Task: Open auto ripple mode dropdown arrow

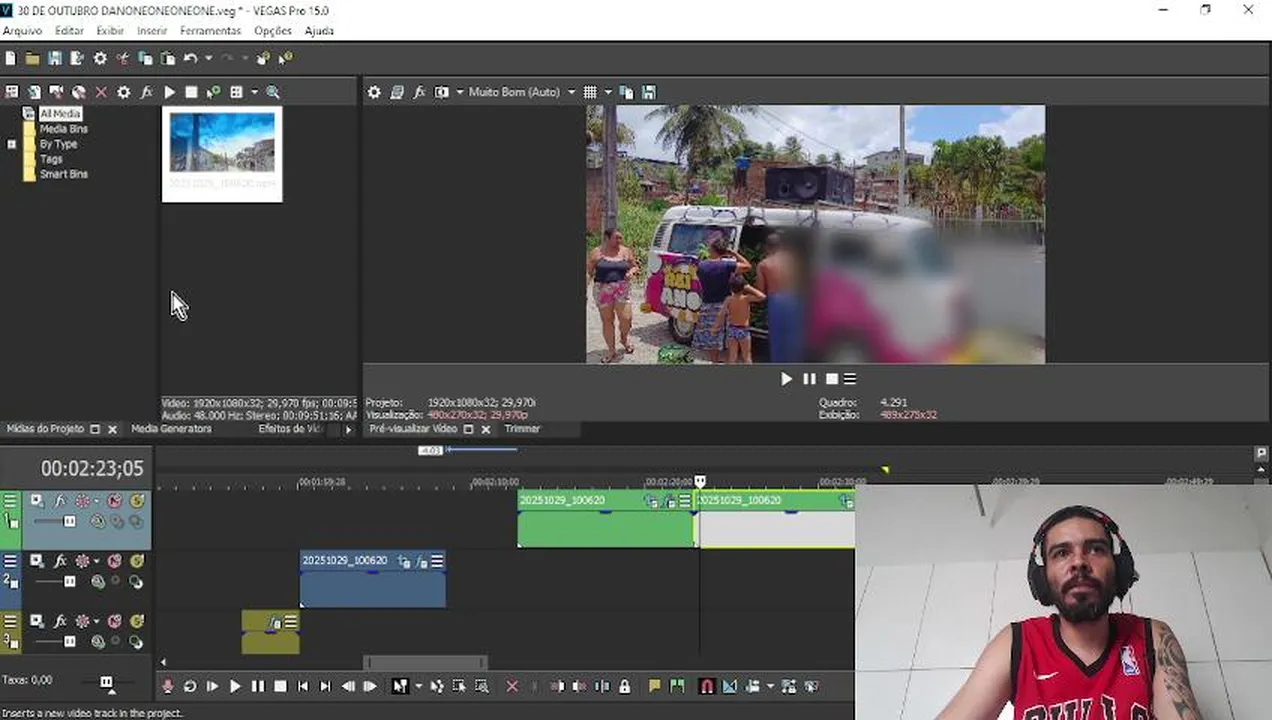Action: [x=770, y=686]
